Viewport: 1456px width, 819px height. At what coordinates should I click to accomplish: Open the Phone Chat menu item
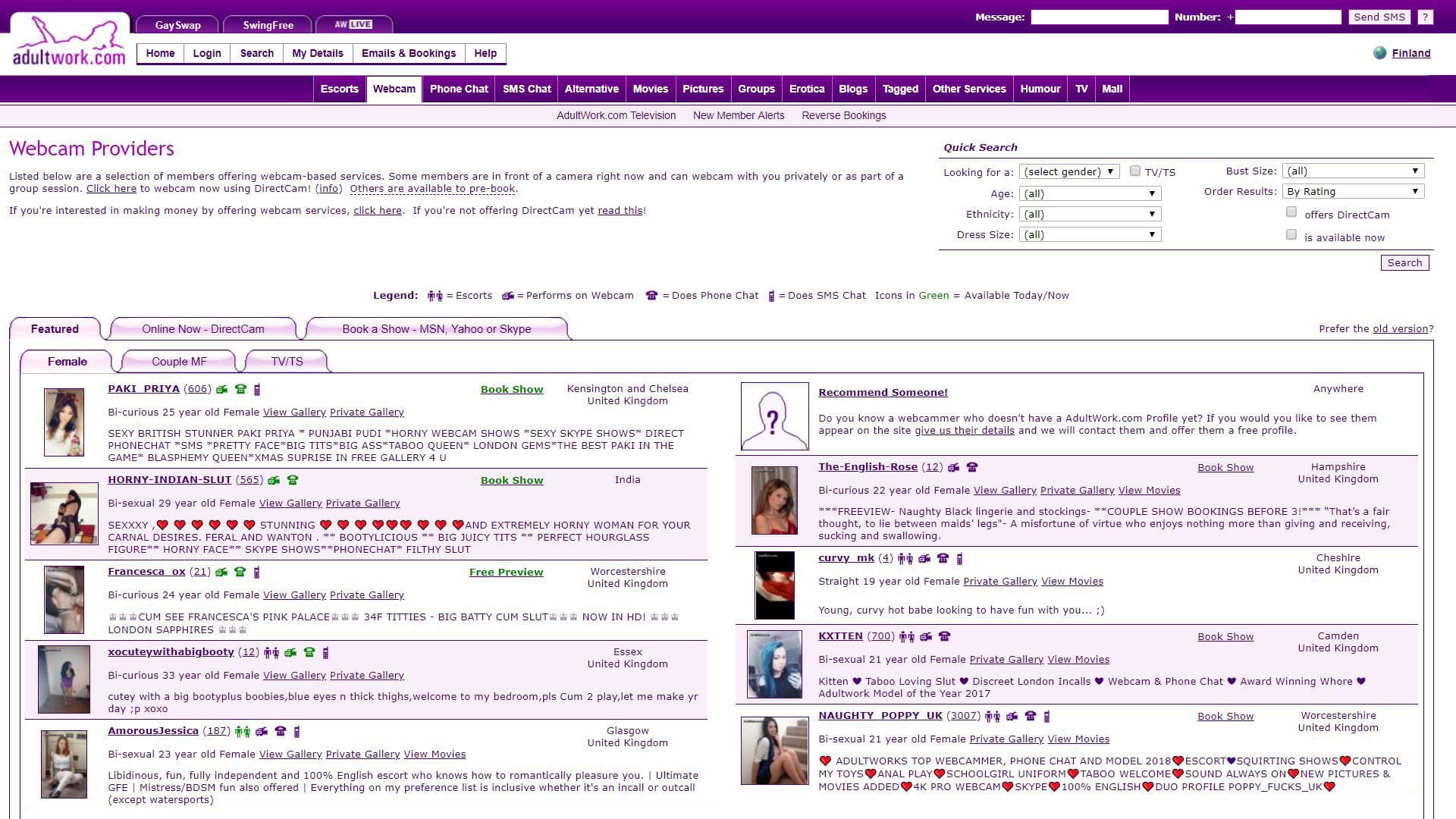458,89
